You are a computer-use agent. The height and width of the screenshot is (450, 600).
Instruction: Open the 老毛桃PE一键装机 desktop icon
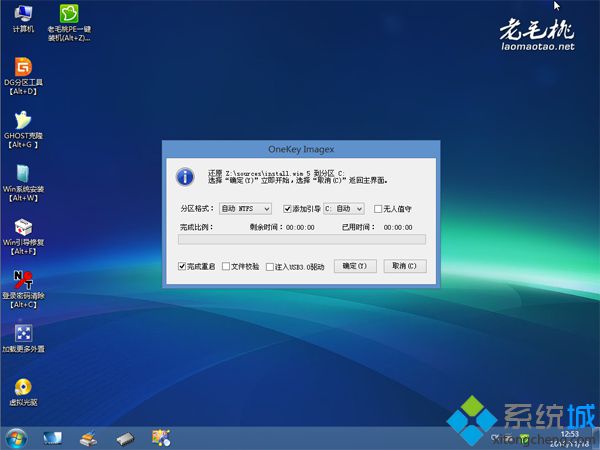[x=69, y=22]
